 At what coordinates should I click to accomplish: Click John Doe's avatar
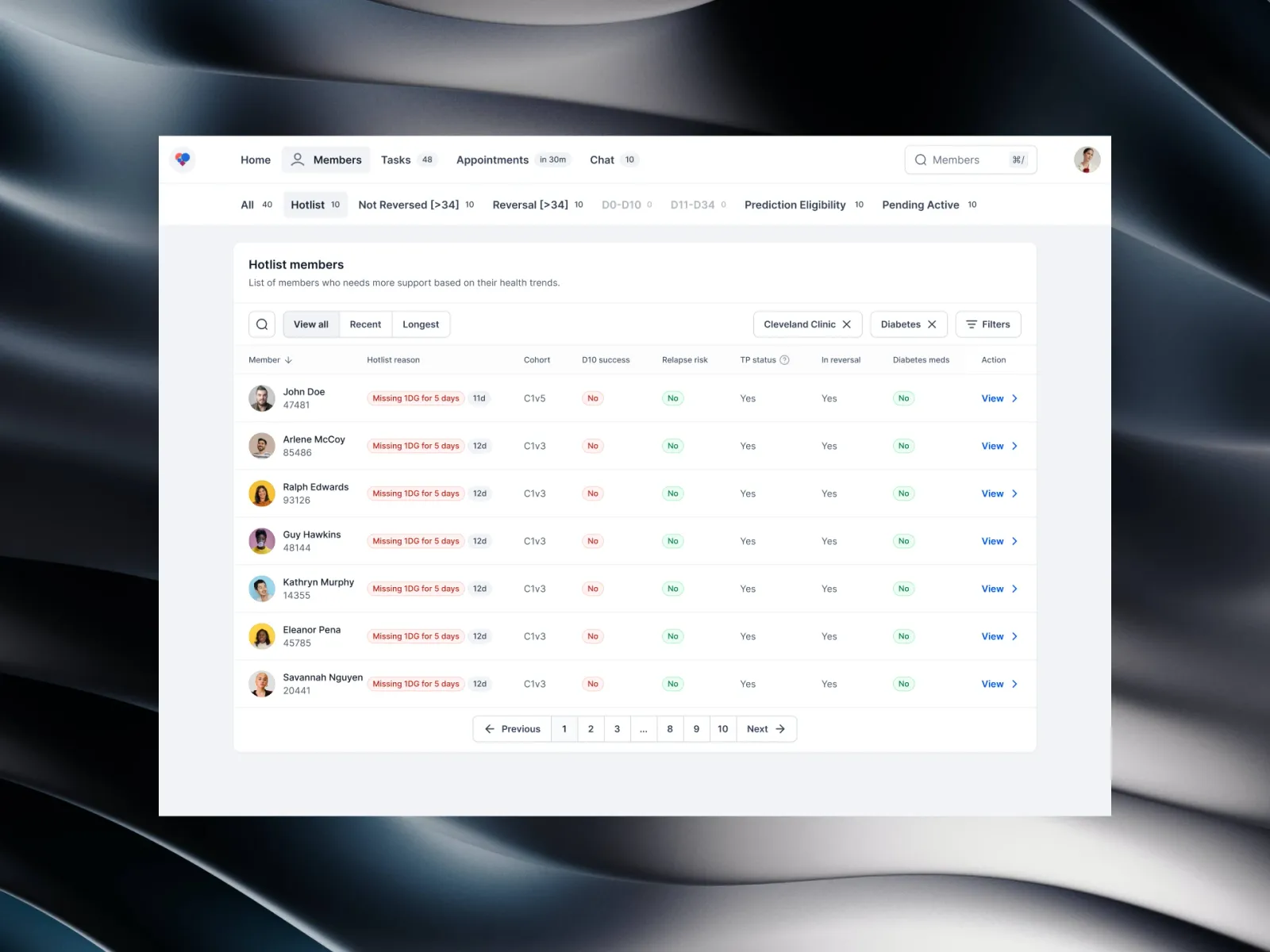(x=262, y=398)
